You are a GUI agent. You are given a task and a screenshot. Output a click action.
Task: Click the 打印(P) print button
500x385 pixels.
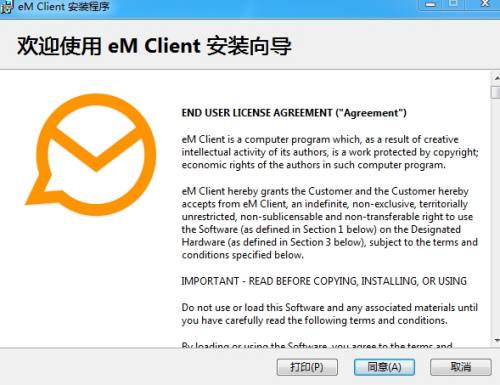(307, 367)
